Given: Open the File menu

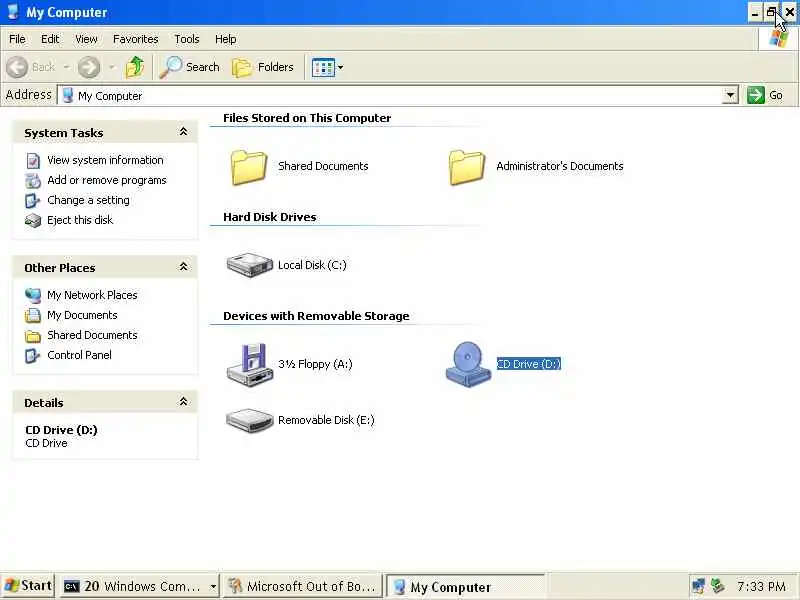Looking at the screenshot, I should point(17,39).
